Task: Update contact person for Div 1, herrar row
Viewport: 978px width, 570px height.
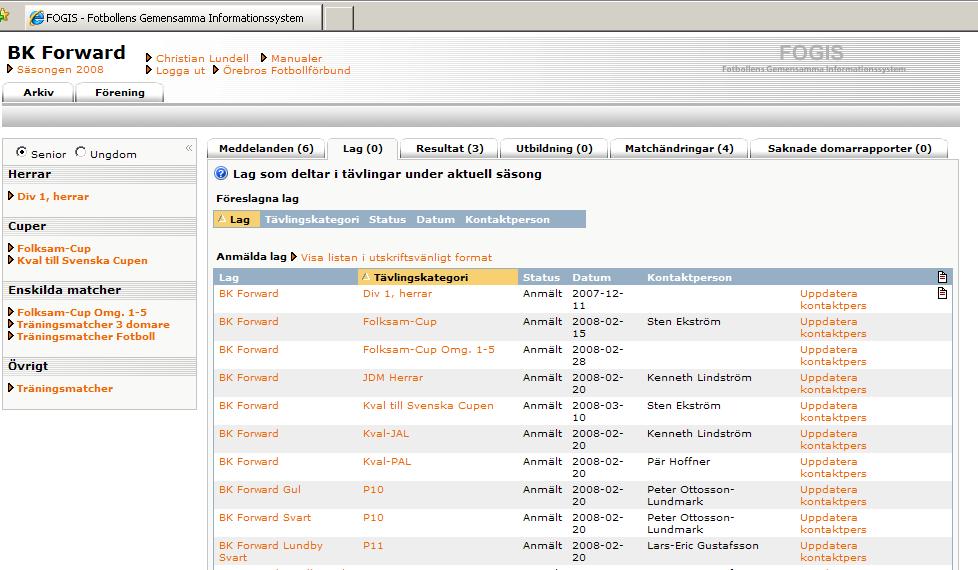Action: point(833,299)
